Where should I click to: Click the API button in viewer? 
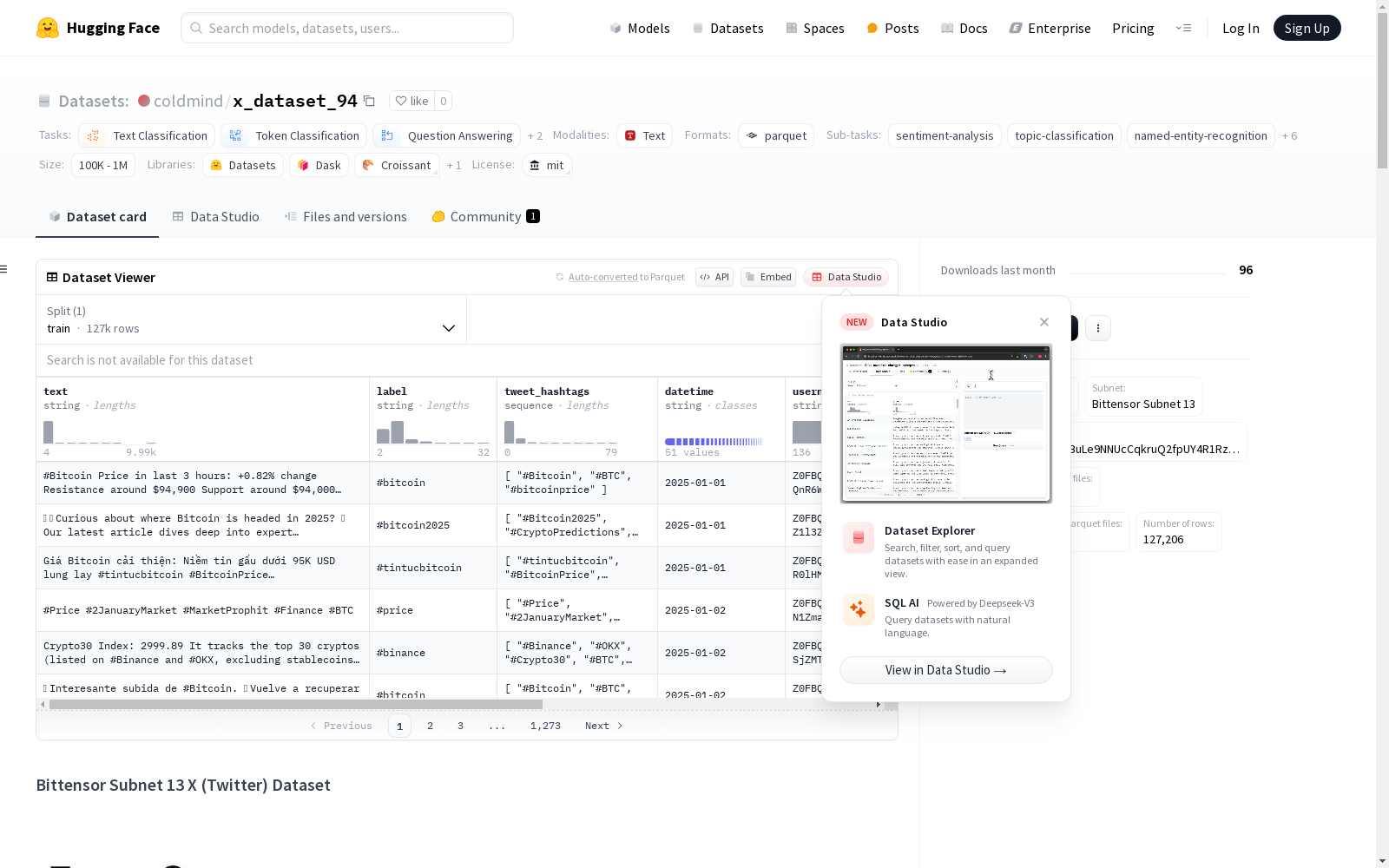[x=714, y=277]
